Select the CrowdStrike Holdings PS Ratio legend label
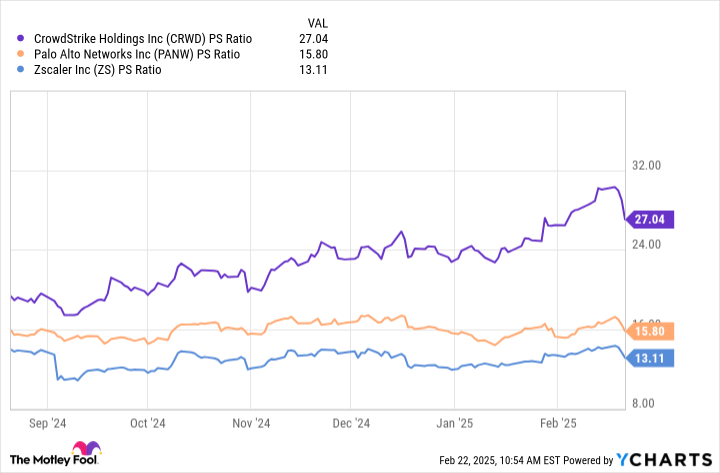Image resolution: width=720 pixels, height=473 pixels. click(142, 38)
